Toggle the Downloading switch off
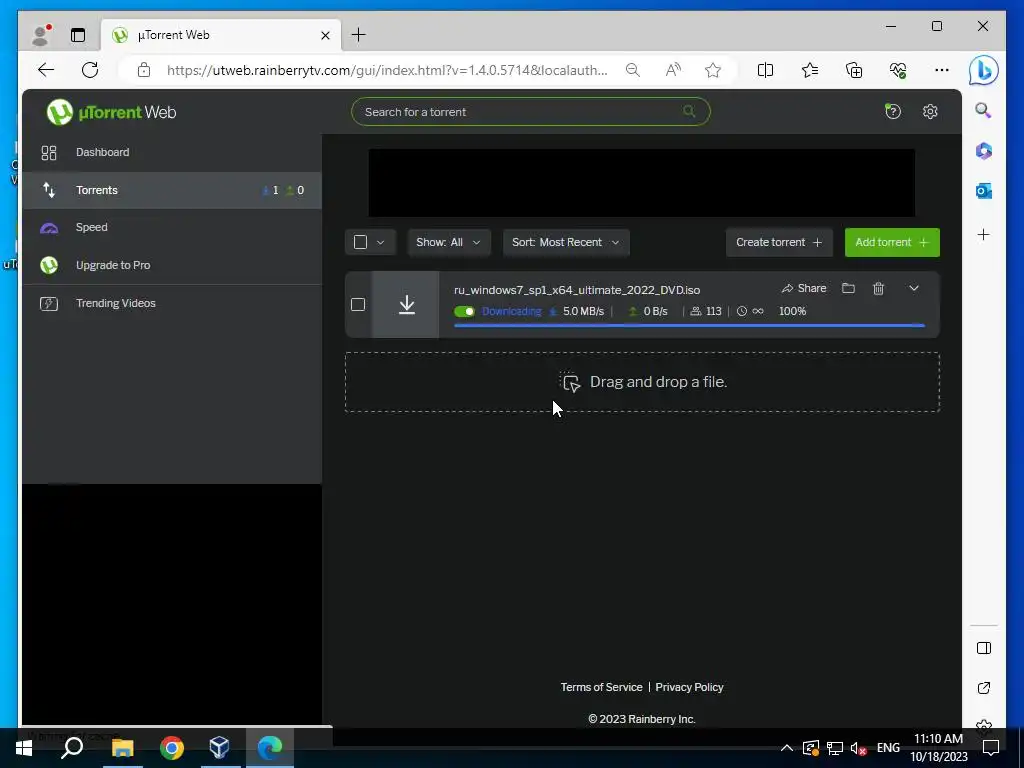Screen dimensions: 1024x768 (x=464, y=312)
